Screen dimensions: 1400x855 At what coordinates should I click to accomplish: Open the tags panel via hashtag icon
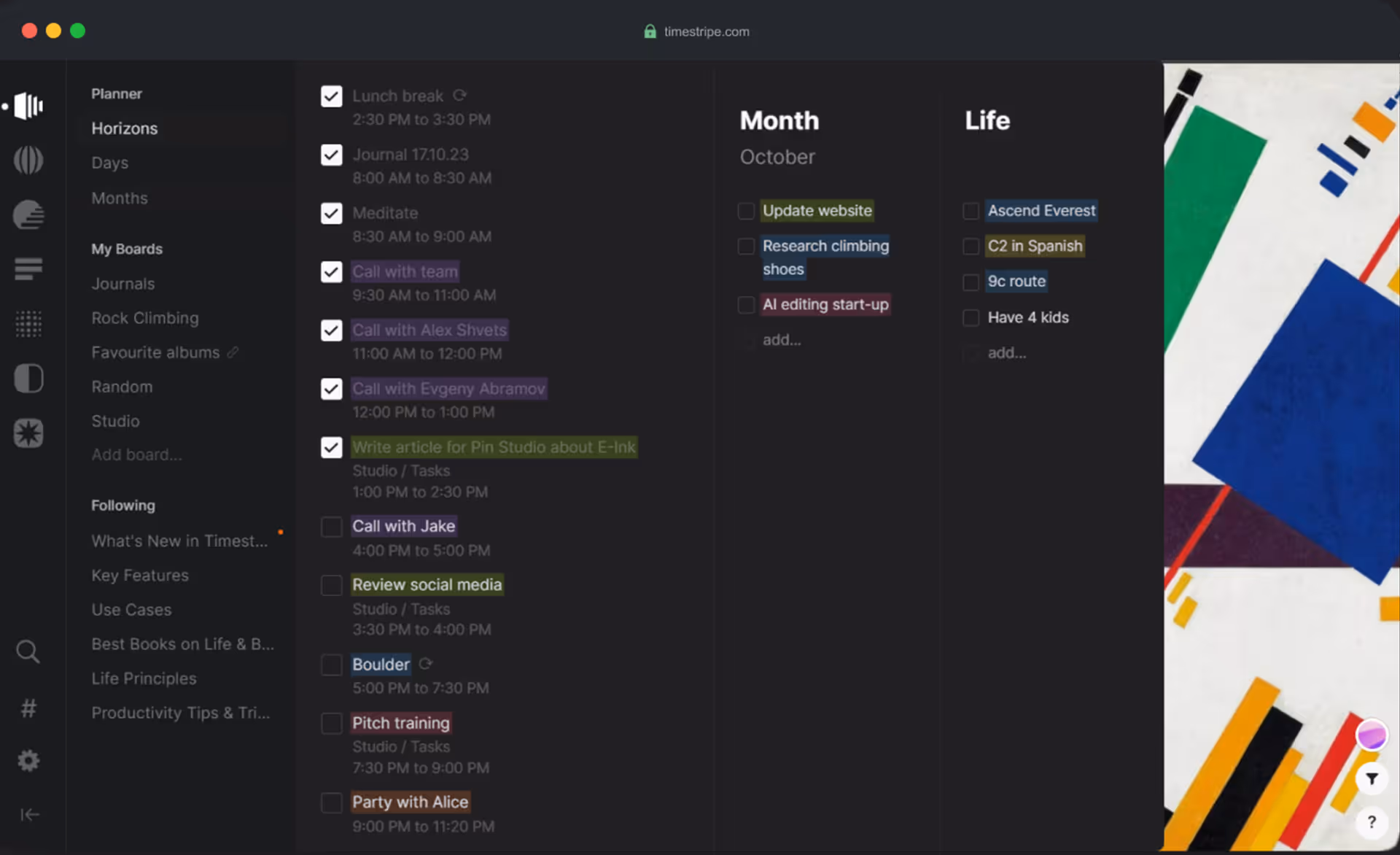(28, 707)
